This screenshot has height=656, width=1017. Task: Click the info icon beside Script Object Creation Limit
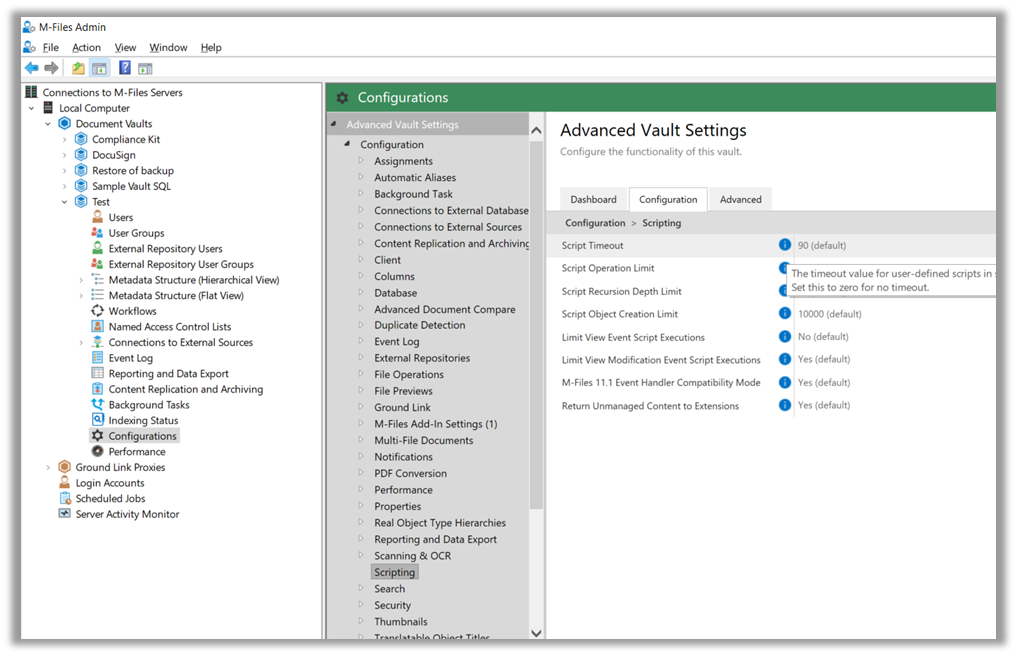785,313
